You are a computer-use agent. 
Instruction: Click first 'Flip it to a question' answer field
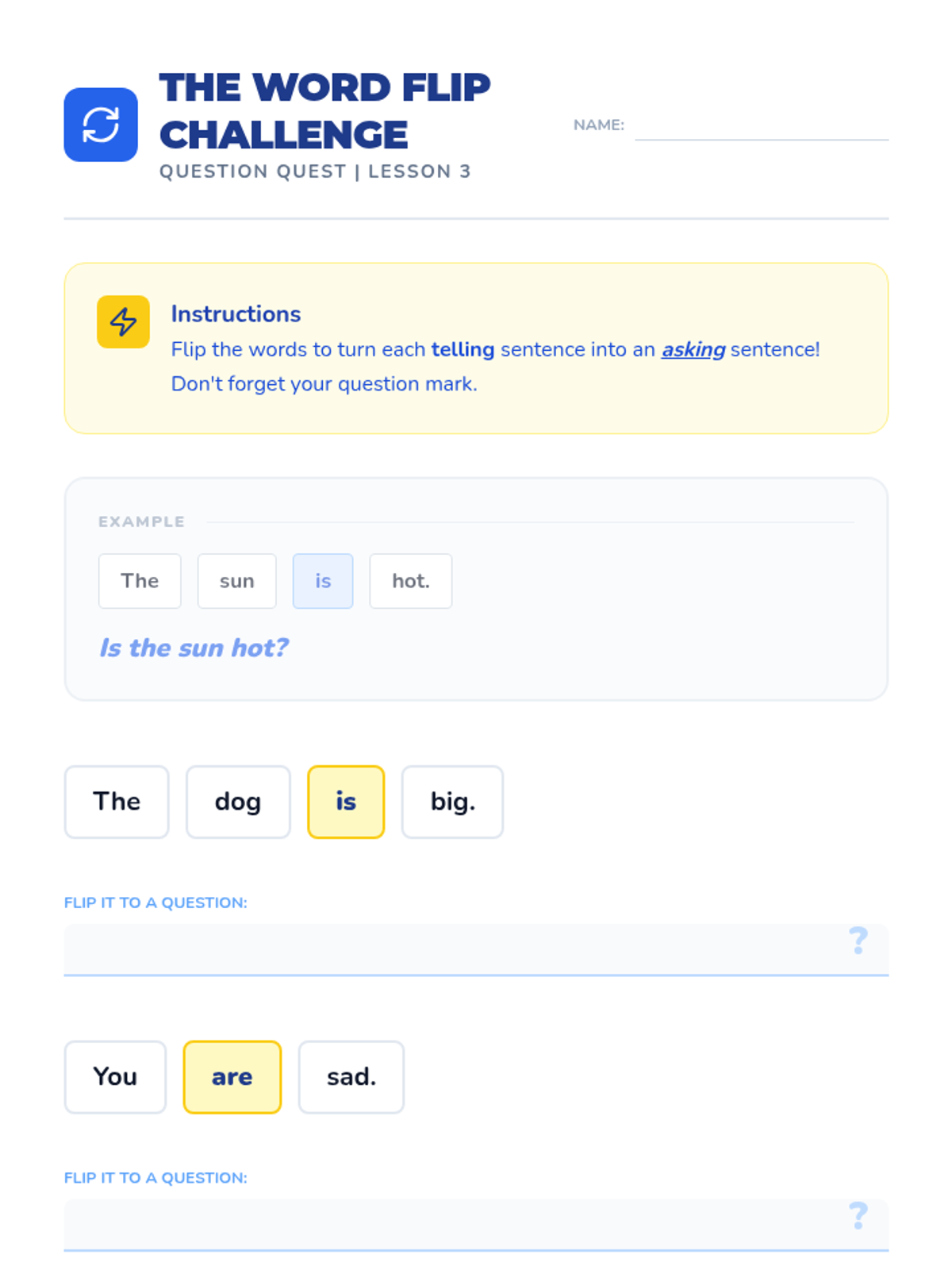coord(452,949)
